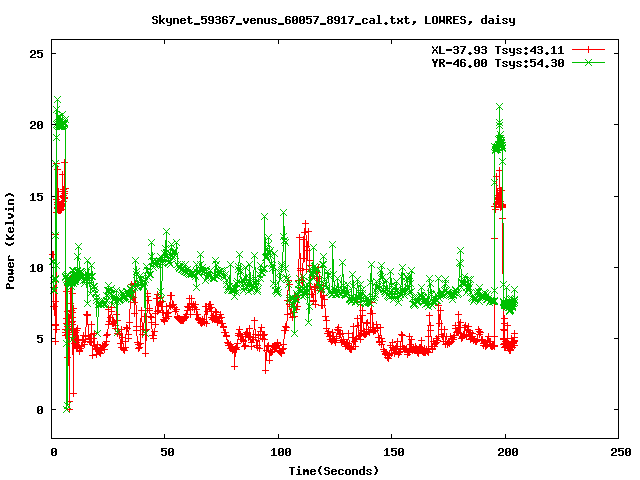
Task: Click y-axis tick label 20
Action: tap(36, 125)
